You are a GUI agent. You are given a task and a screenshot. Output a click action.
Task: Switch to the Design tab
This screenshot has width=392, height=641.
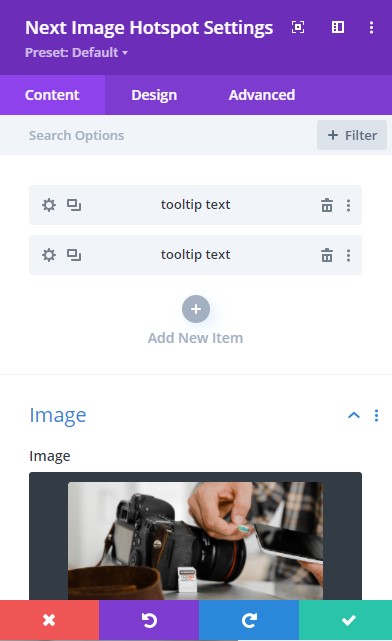(x=154, y=95)
